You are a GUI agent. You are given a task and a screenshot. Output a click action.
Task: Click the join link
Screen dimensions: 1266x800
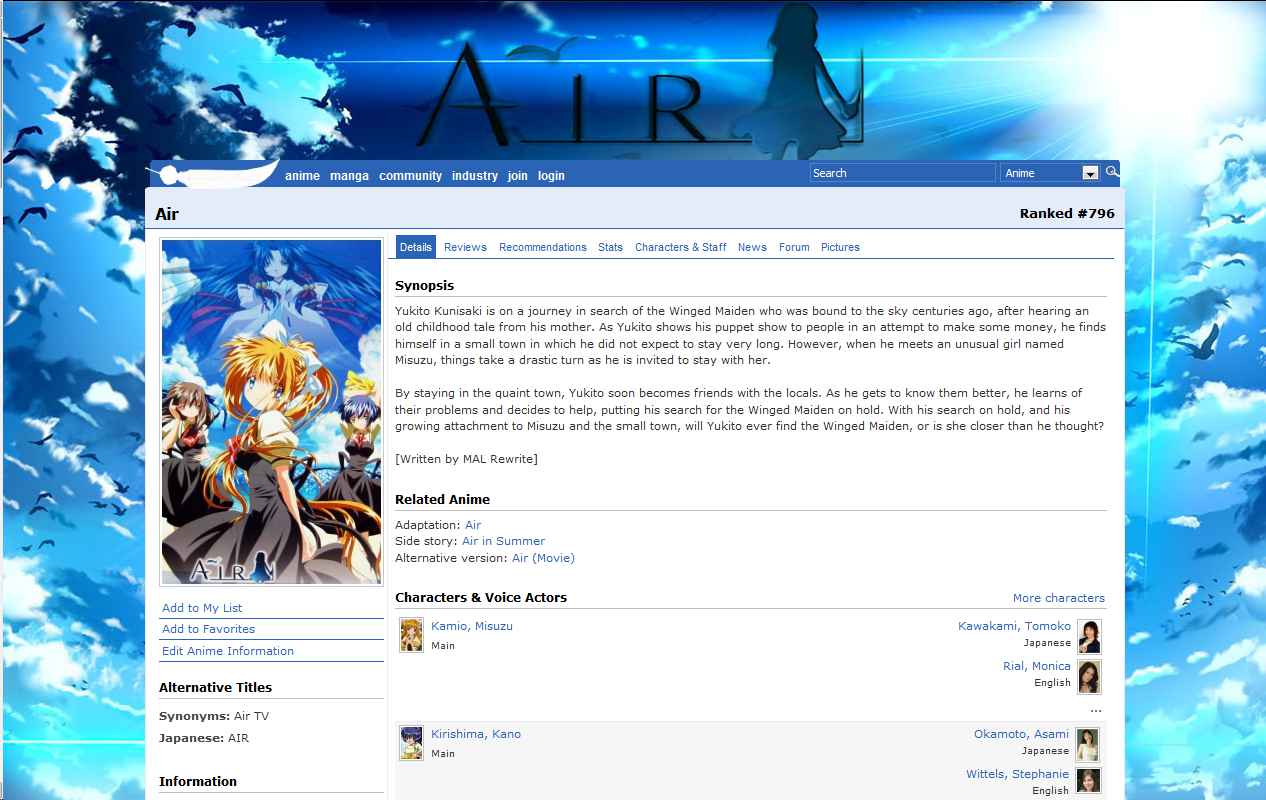point(517,176)
